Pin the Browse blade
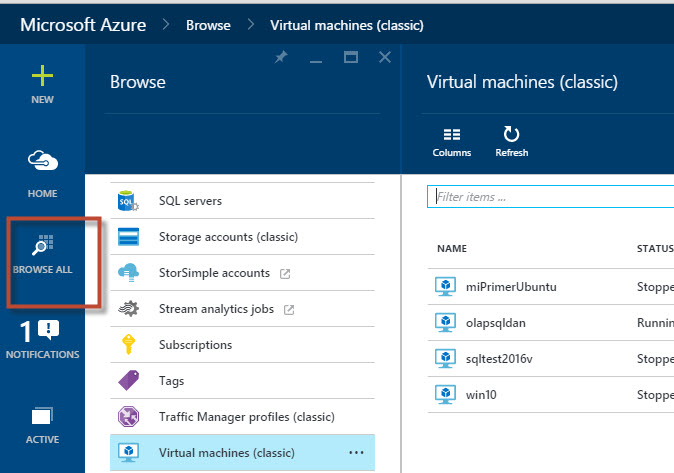 tap(281, 59)
